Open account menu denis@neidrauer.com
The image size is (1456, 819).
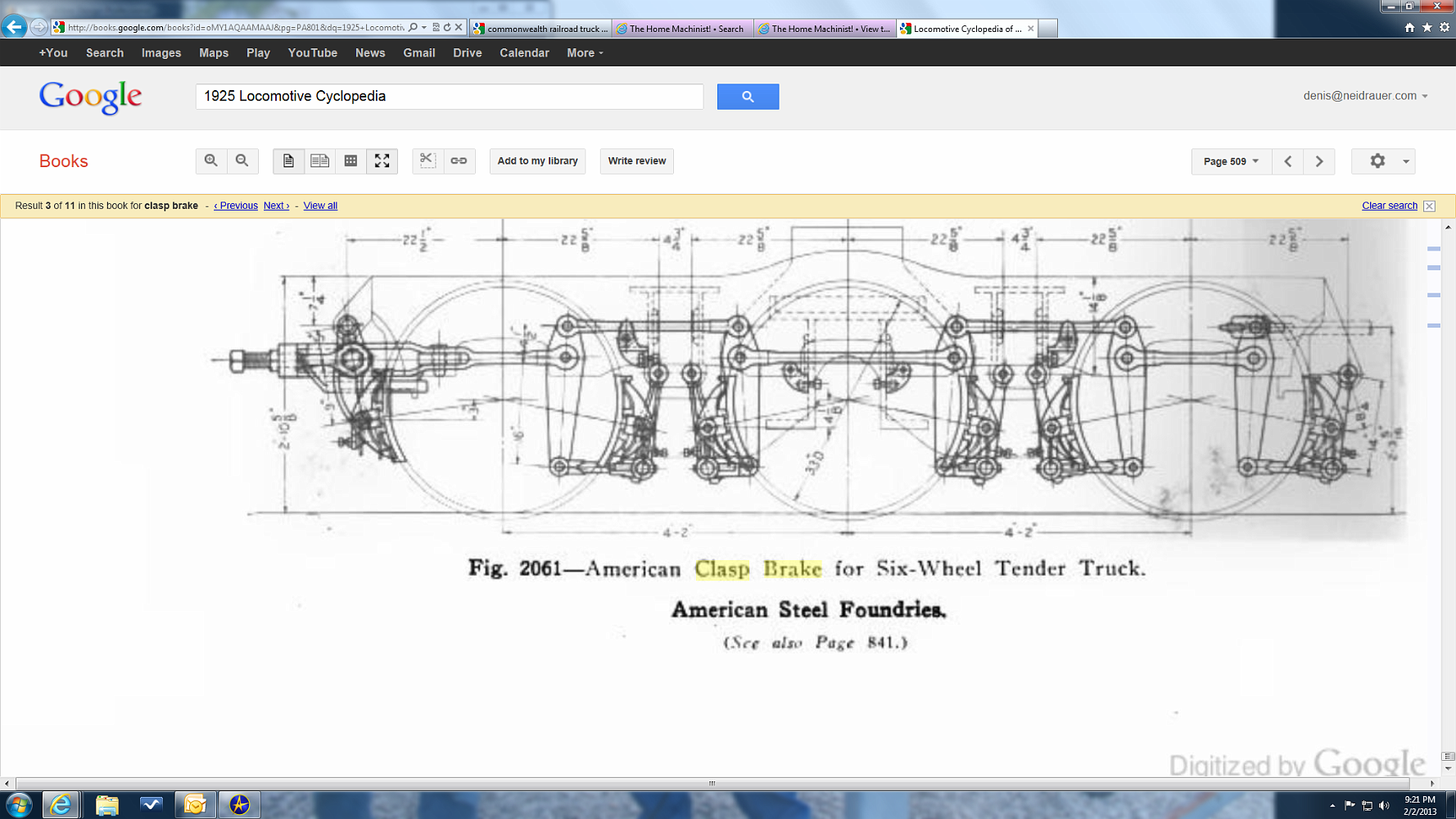tap(1365, 96)
